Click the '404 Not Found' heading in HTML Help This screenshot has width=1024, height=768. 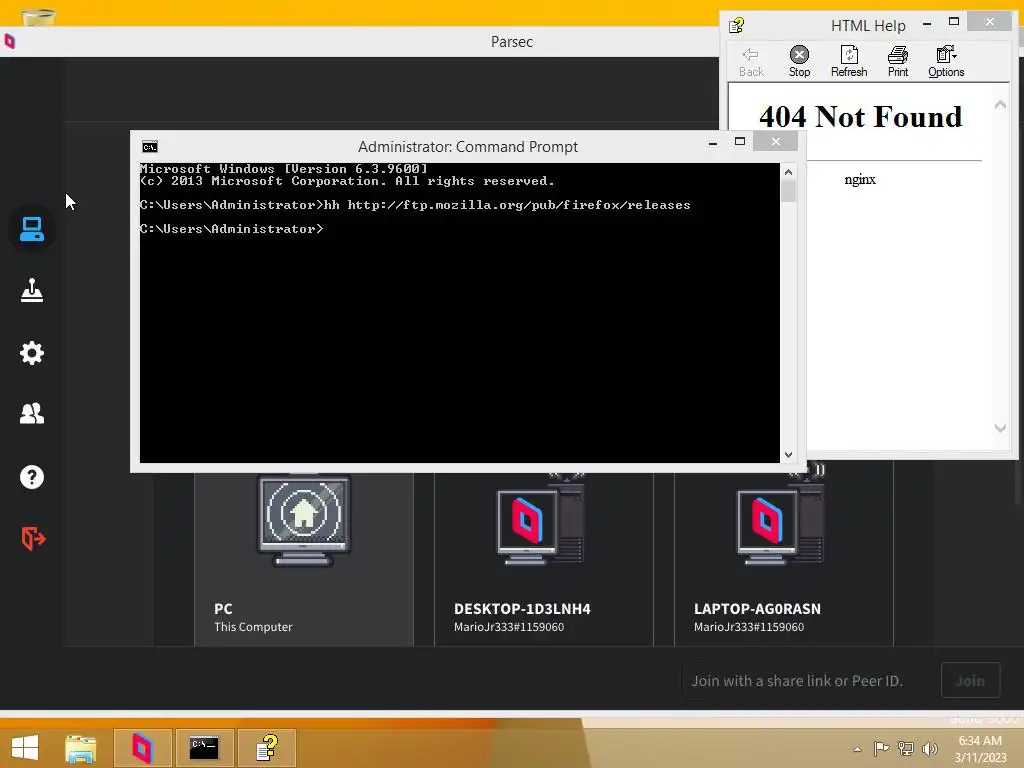[861, 118]
